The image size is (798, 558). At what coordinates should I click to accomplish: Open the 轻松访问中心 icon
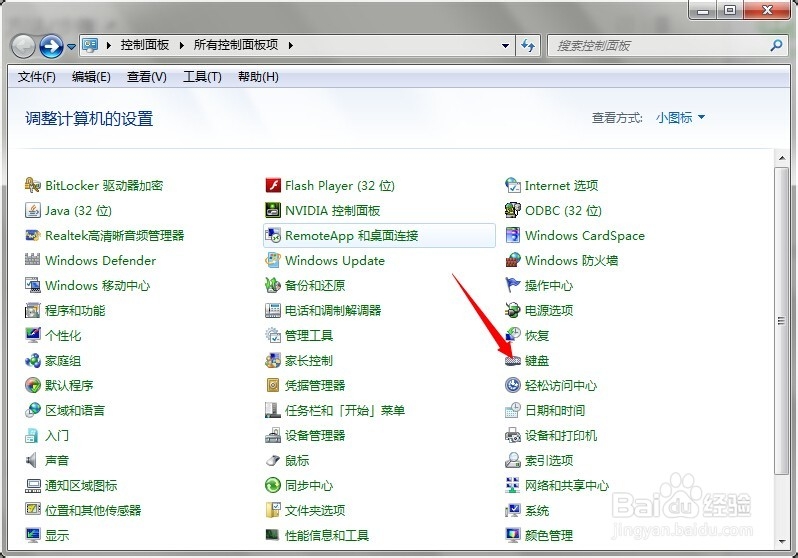tap(512, 385)
